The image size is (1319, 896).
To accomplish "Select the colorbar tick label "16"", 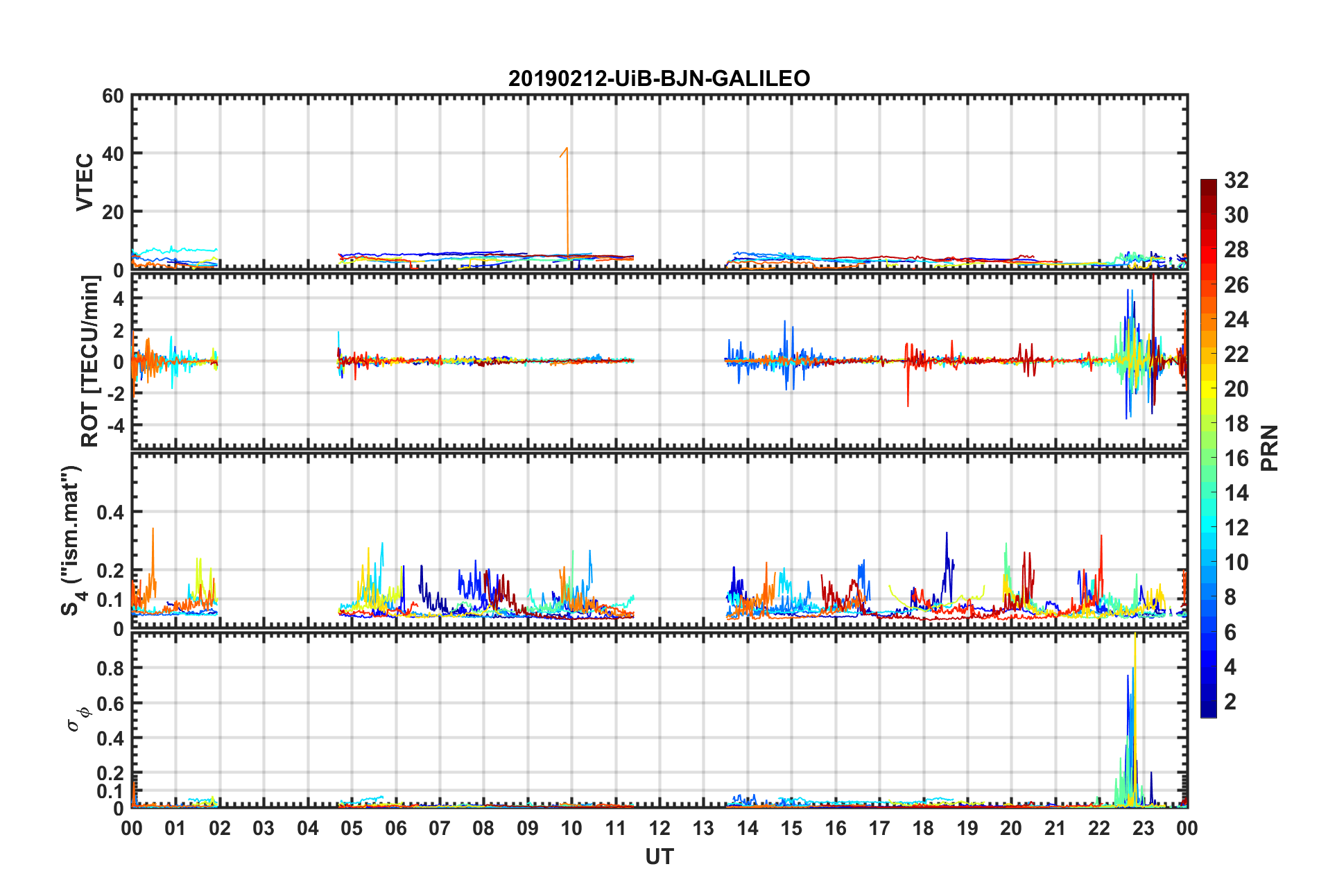I will coord(1236,458).
